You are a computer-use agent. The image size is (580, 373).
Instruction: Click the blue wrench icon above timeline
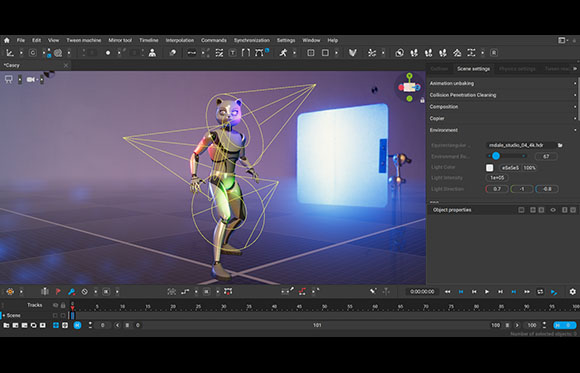71,292
